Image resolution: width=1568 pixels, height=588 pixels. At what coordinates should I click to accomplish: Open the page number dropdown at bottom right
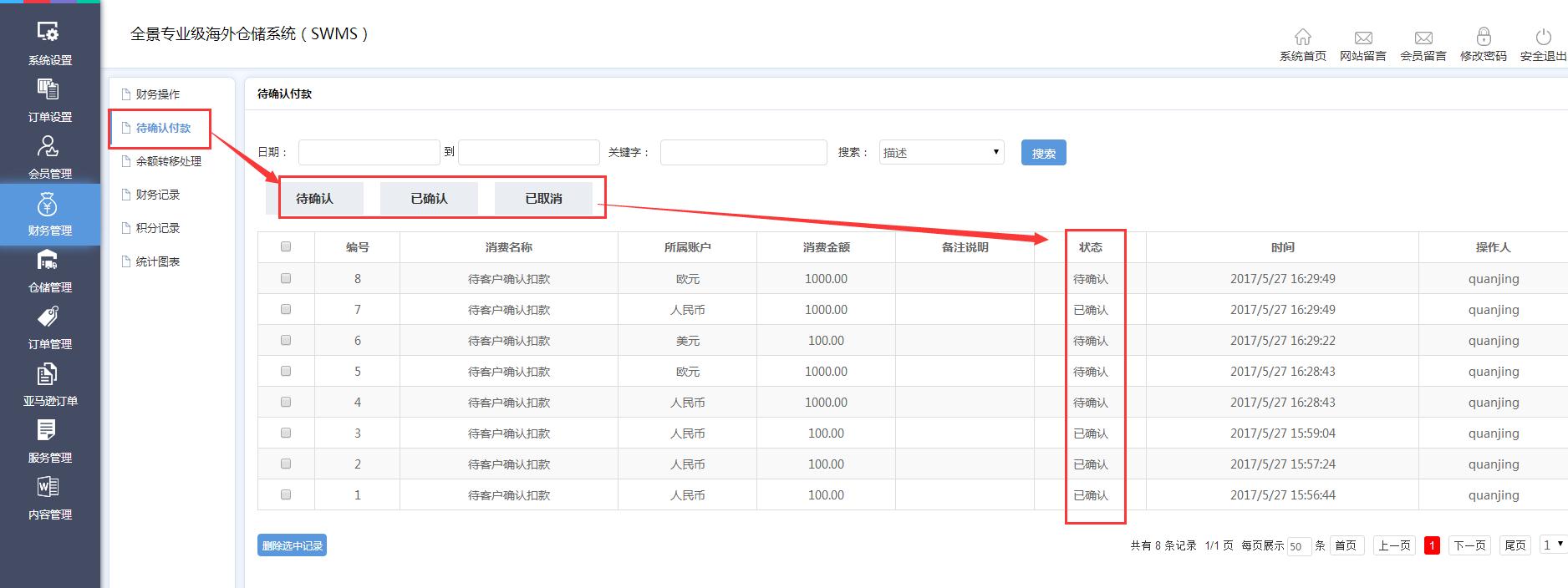click(x=1553, y=545)
